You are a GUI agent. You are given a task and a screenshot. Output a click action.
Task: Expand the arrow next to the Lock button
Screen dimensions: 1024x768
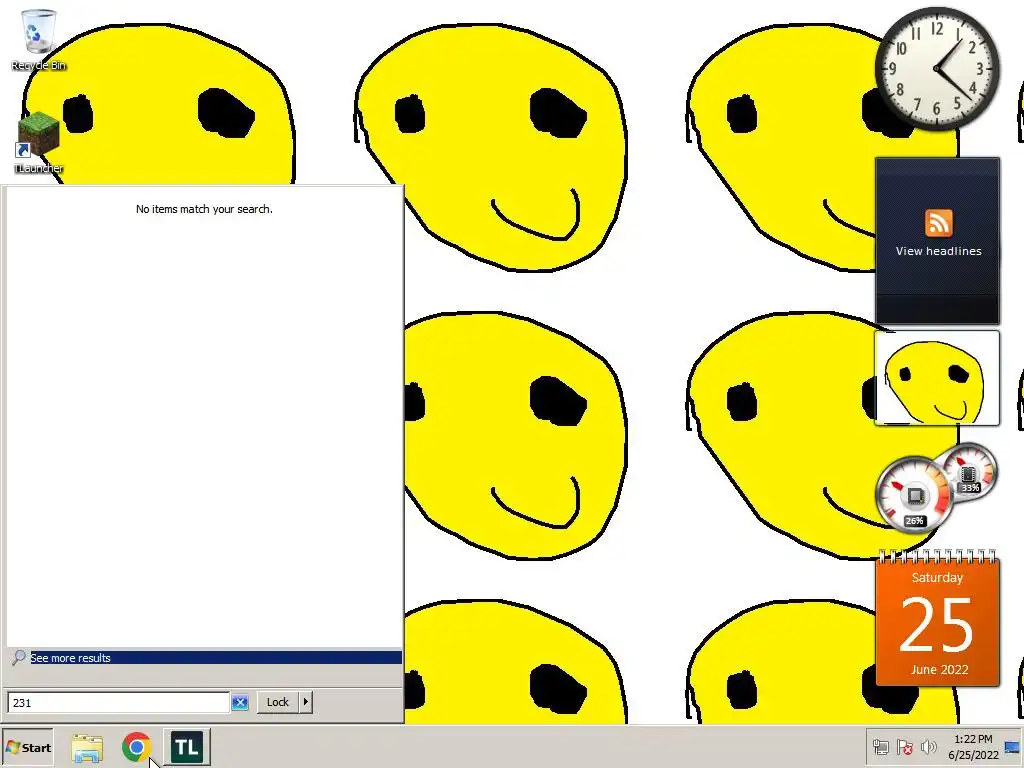(306, 702)
